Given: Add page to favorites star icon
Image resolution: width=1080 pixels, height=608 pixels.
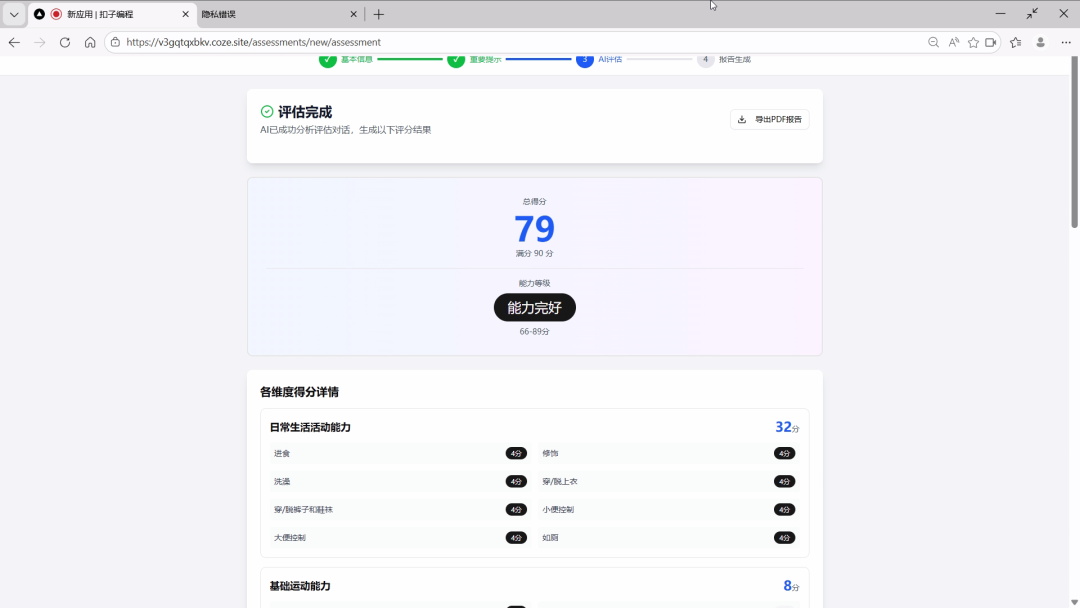Looking at the screenshot, I should click(973, 42).
